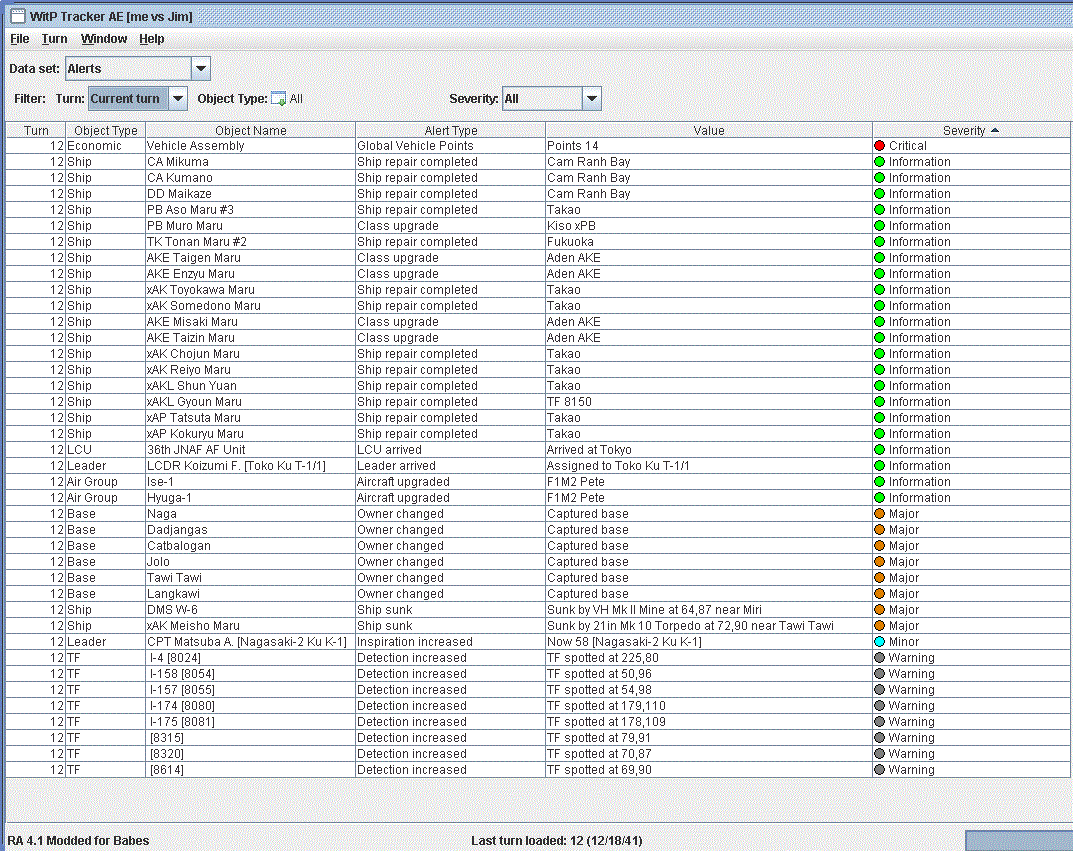Click the status bar progress box

(1019, 841)
